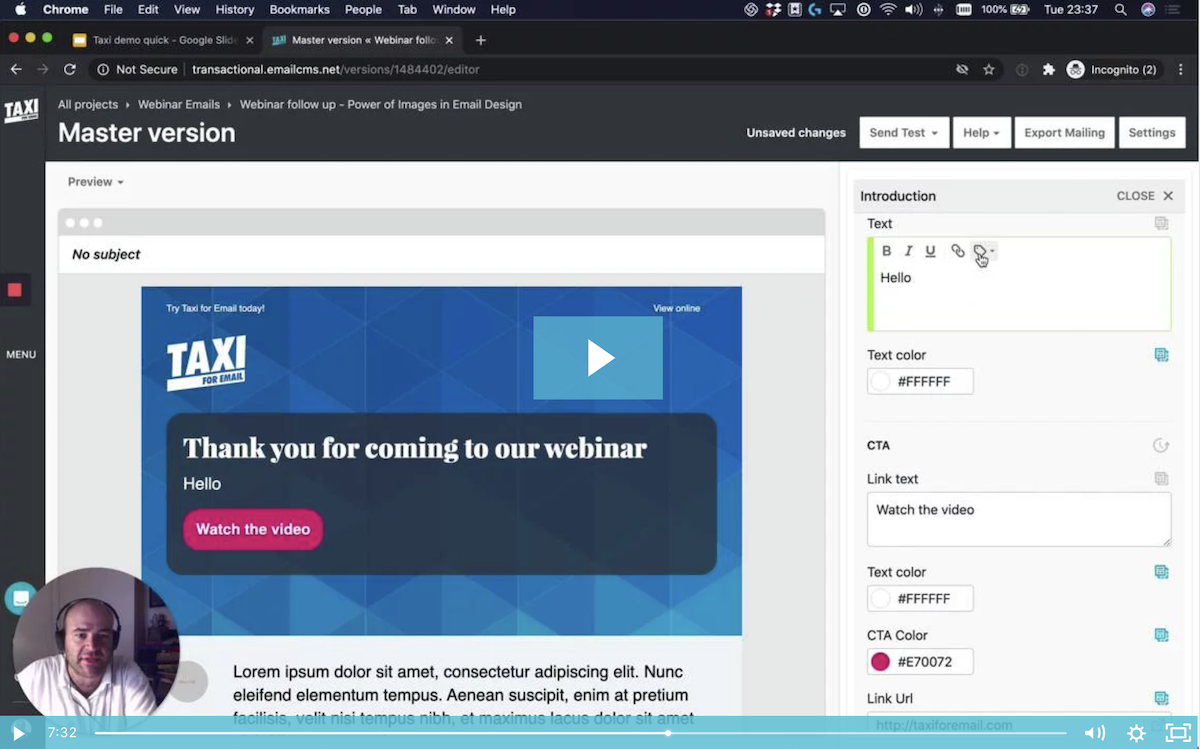Image resolution: width=1200 pixels, height=749 pixels.
Task: Go to the All projects breadcrumb
Action: pyautogui.click(x=88, y=104)
